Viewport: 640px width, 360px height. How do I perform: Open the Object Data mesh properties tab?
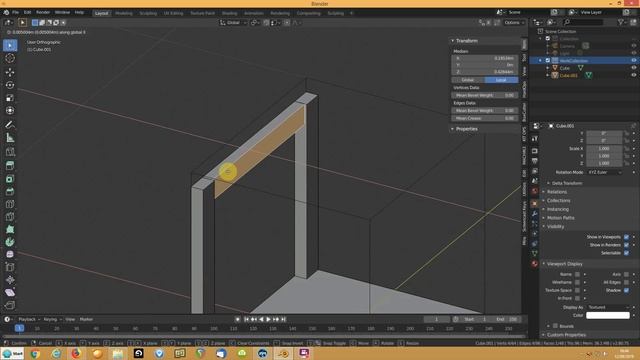point(535,253)
